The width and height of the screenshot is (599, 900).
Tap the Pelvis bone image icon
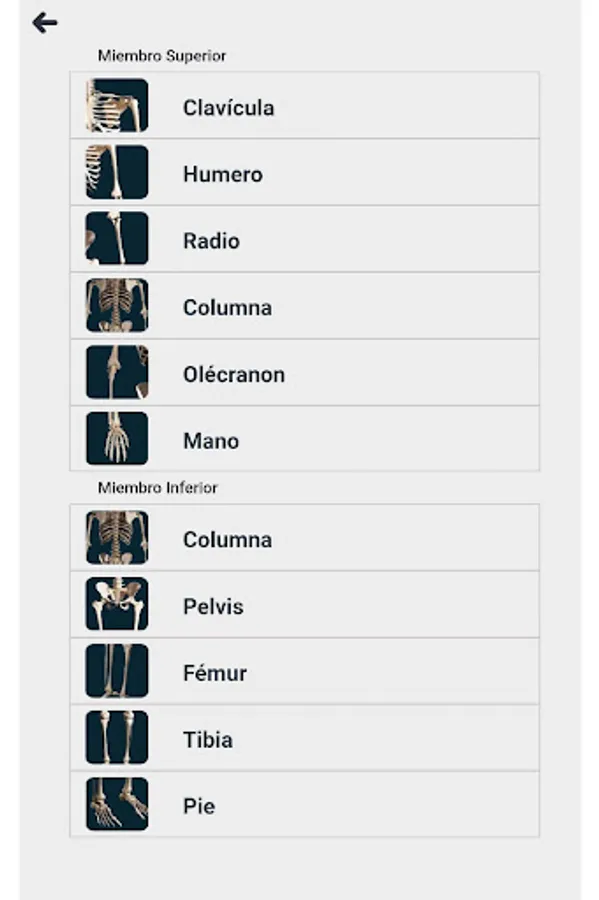tap(117, 604)
